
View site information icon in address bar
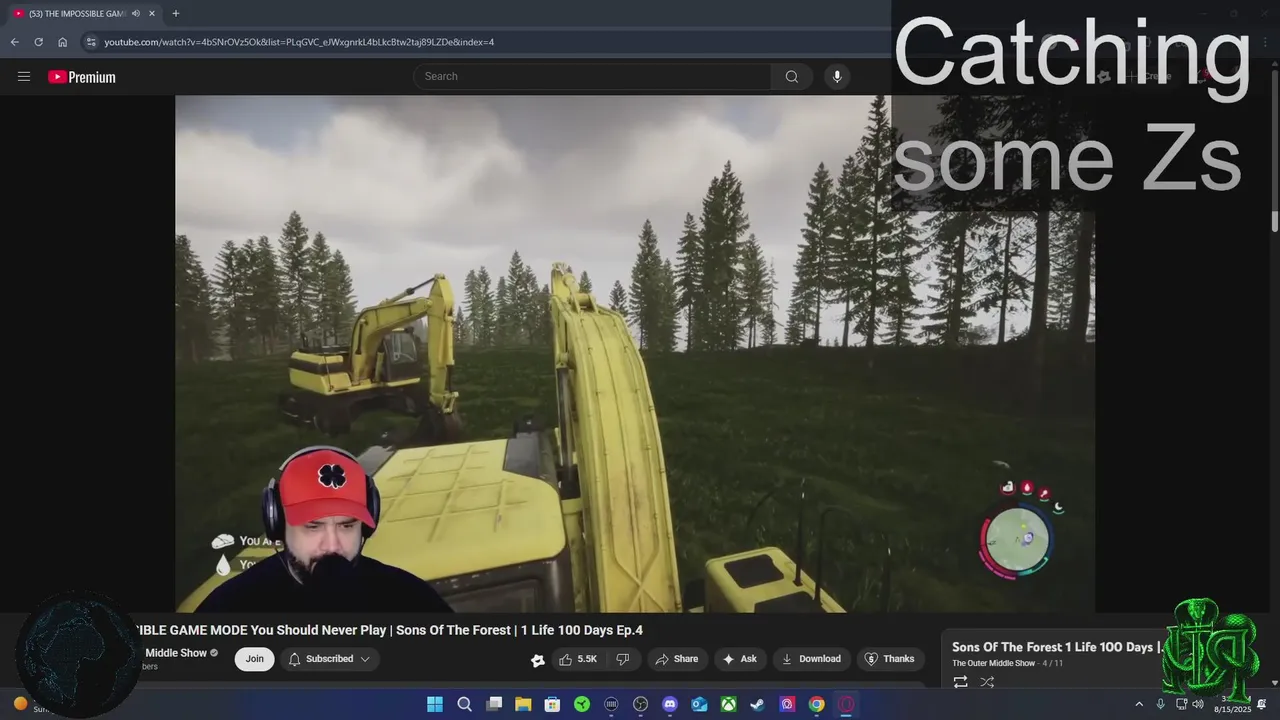click(91, 42)
